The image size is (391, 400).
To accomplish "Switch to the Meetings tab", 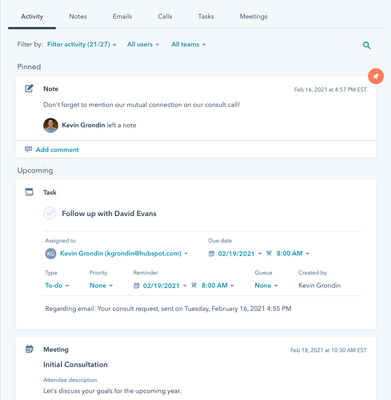I will pyautogui.click(x=253, y=17).
